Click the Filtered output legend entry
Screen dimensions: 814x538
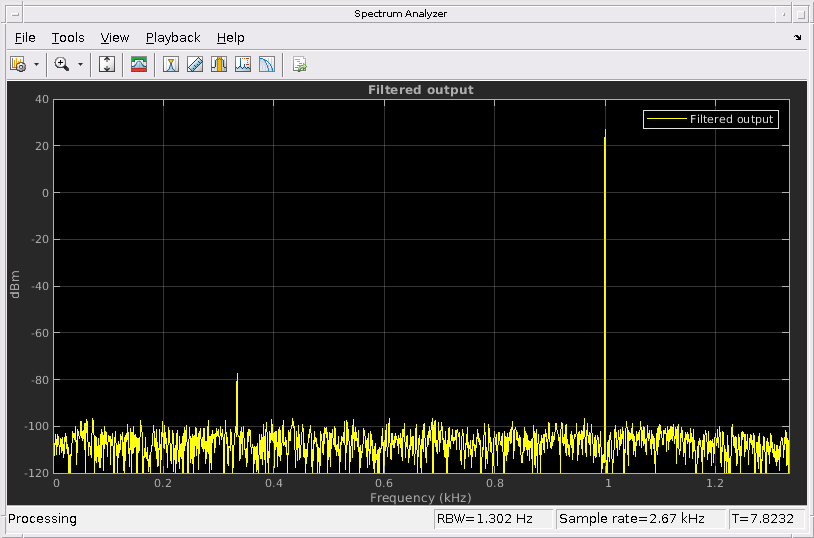[732, 119]
